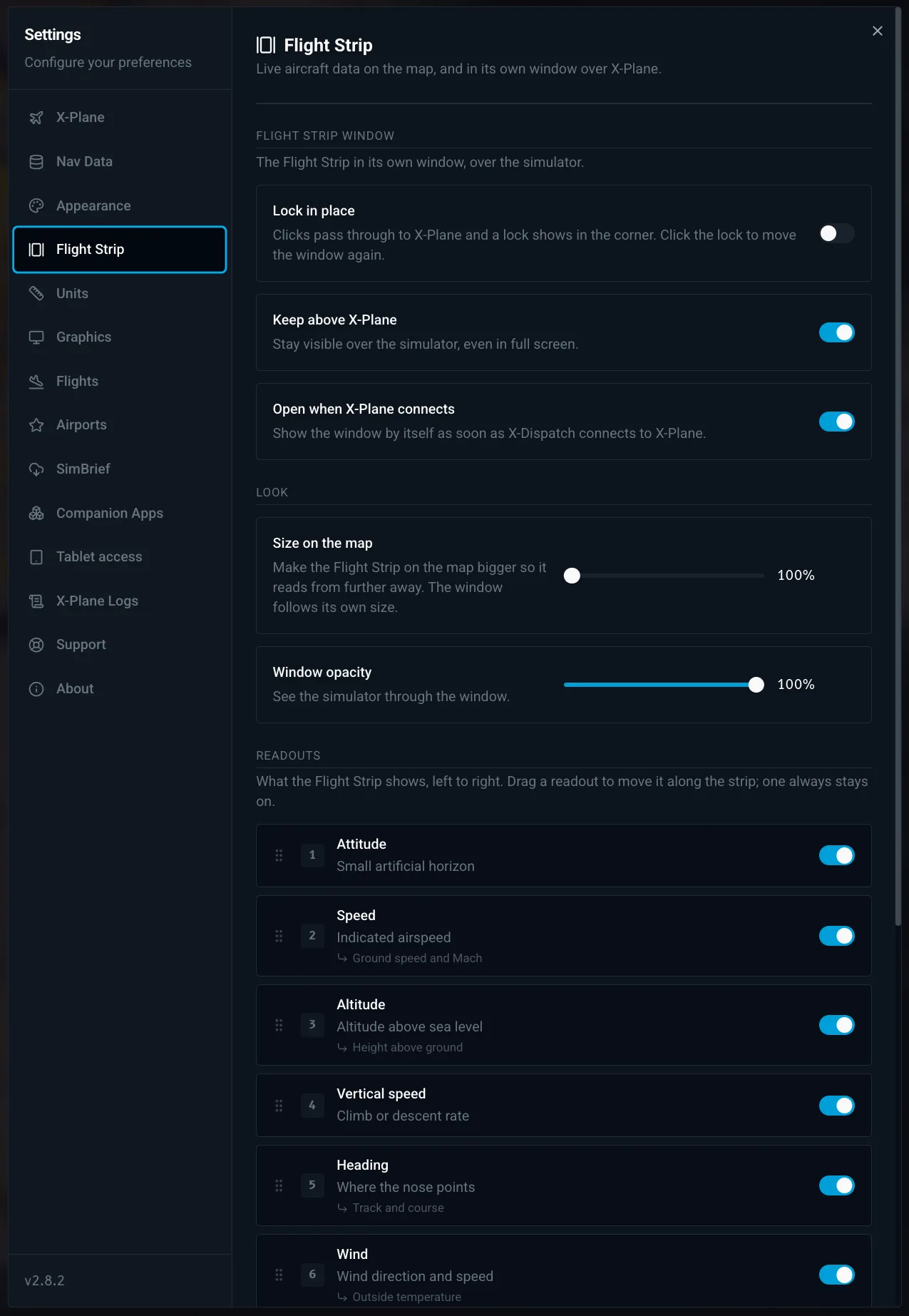This screenshot has height=1316, width=909.
Task: Click position number 1 badge for Attitude
Action: tap(312, 855)
